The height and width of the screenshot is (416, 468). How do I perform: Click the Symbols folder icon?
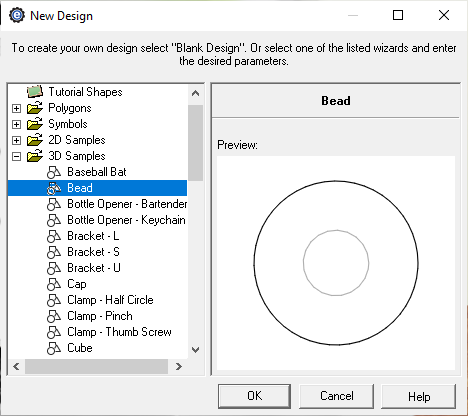[35, 124]
